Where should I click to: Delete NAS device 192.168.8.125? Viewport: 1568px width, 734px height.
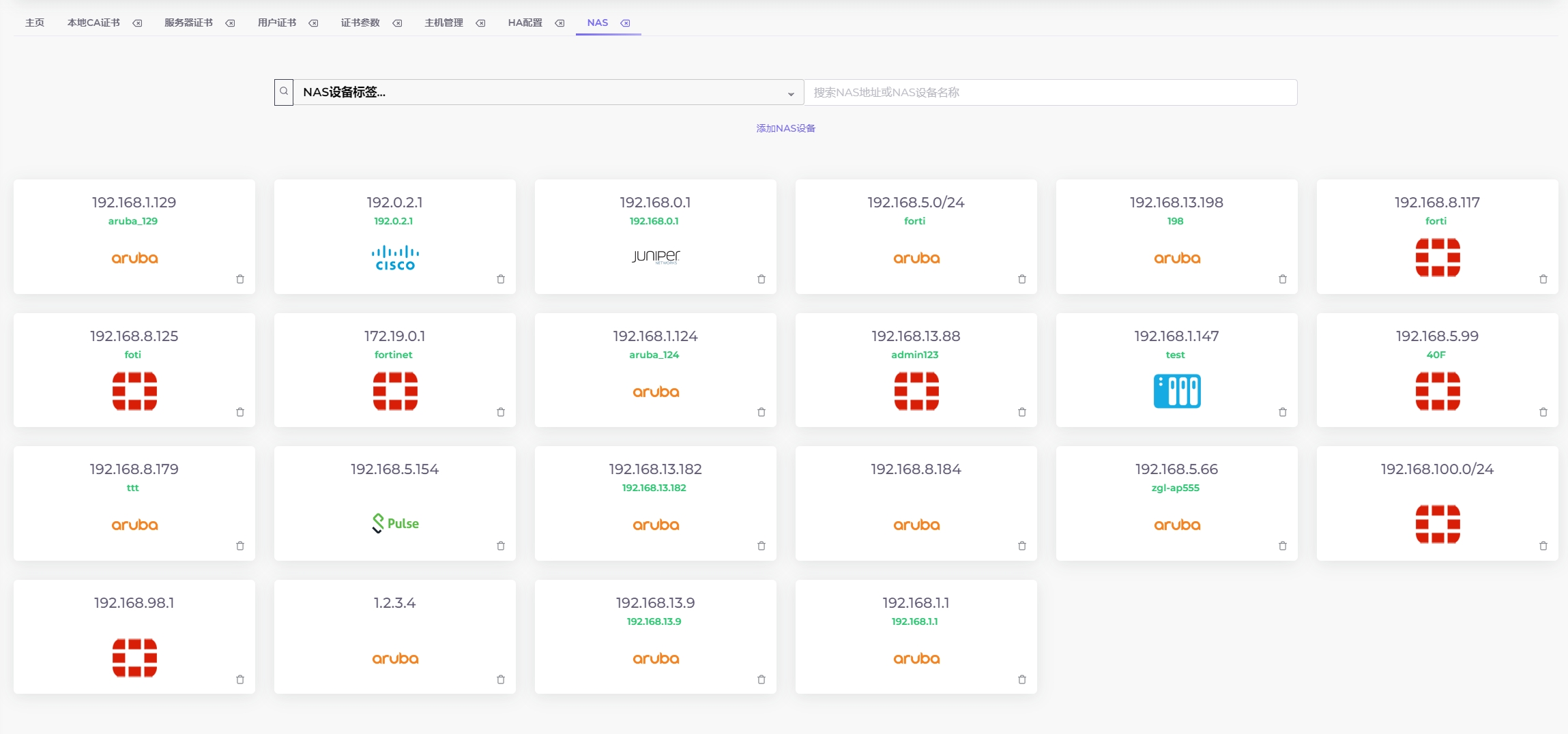tap(240, 412)
